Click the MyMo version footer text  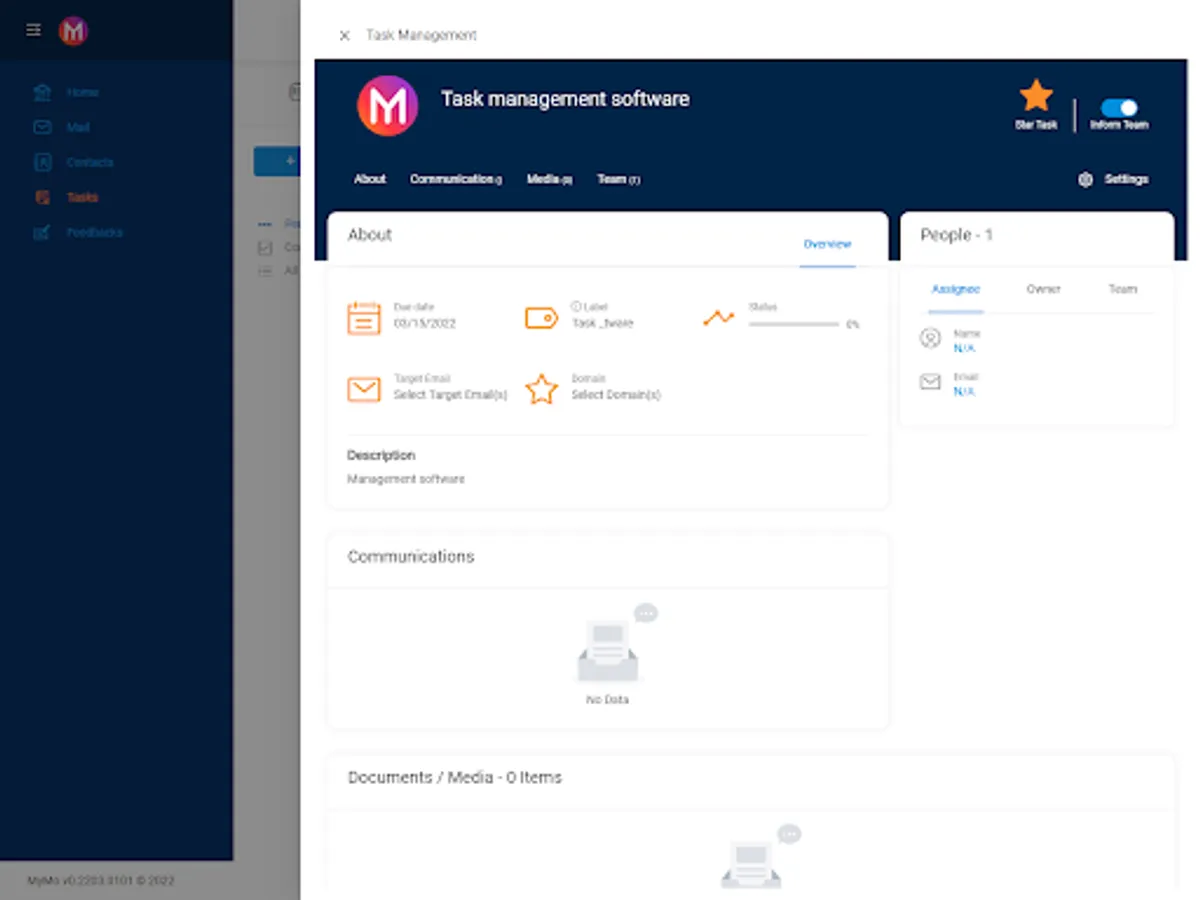101,881
